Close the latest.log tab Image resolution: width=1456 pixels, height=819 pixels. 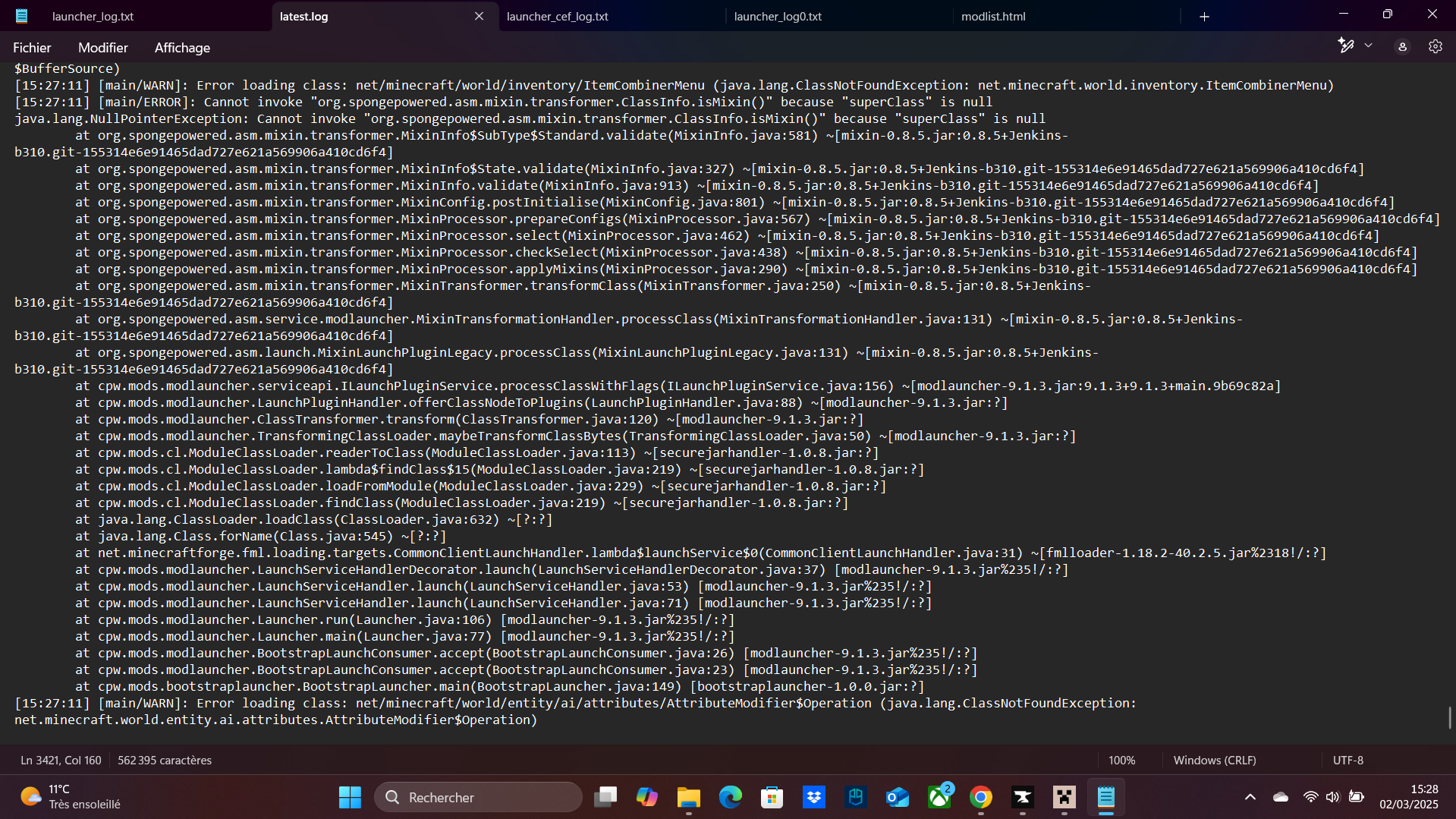[479, 16]
